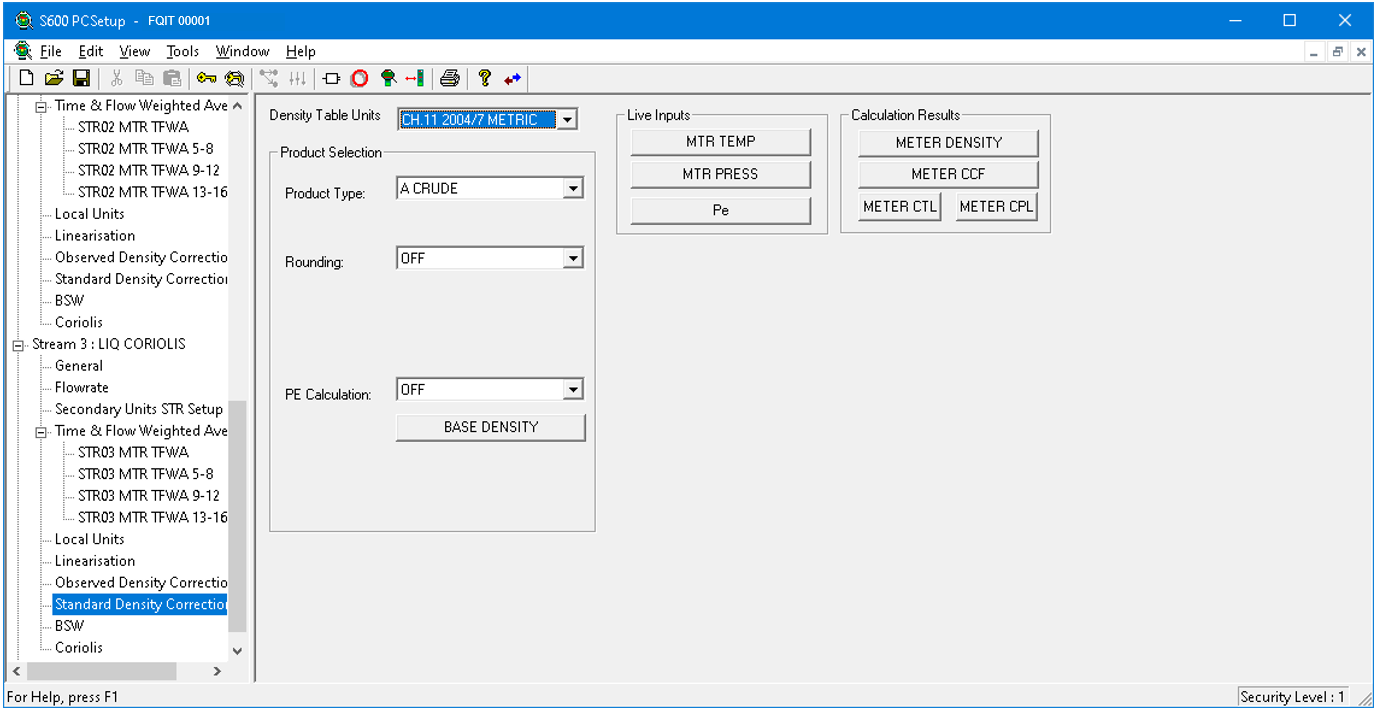Open the PE Calculation dropdown

coord(573,390)
